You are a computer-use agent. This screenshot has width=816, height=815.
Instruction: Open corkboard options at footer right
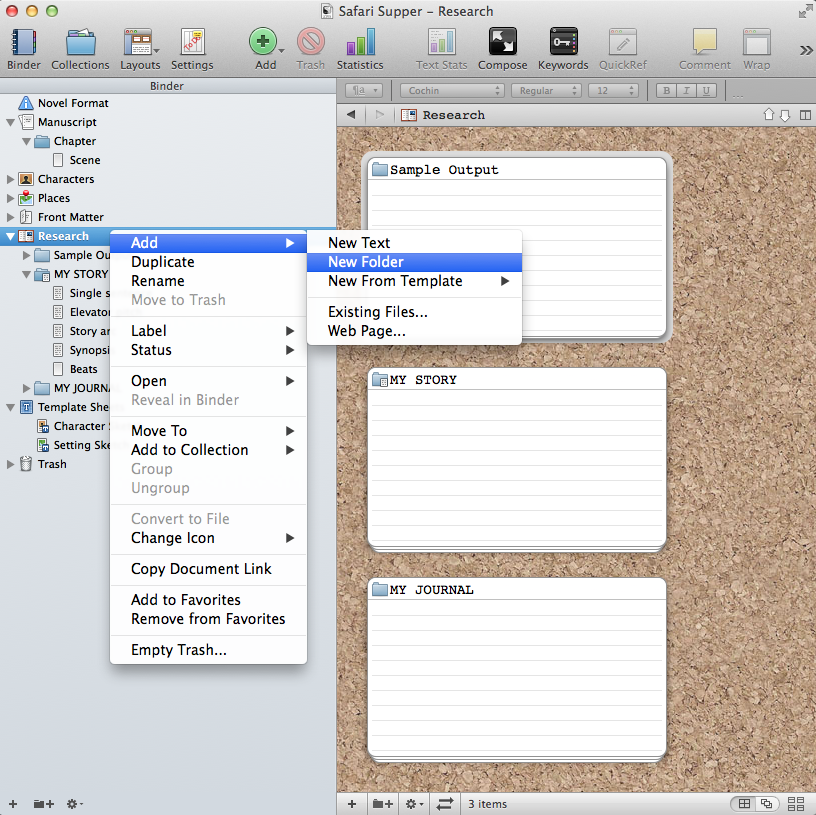796,804
